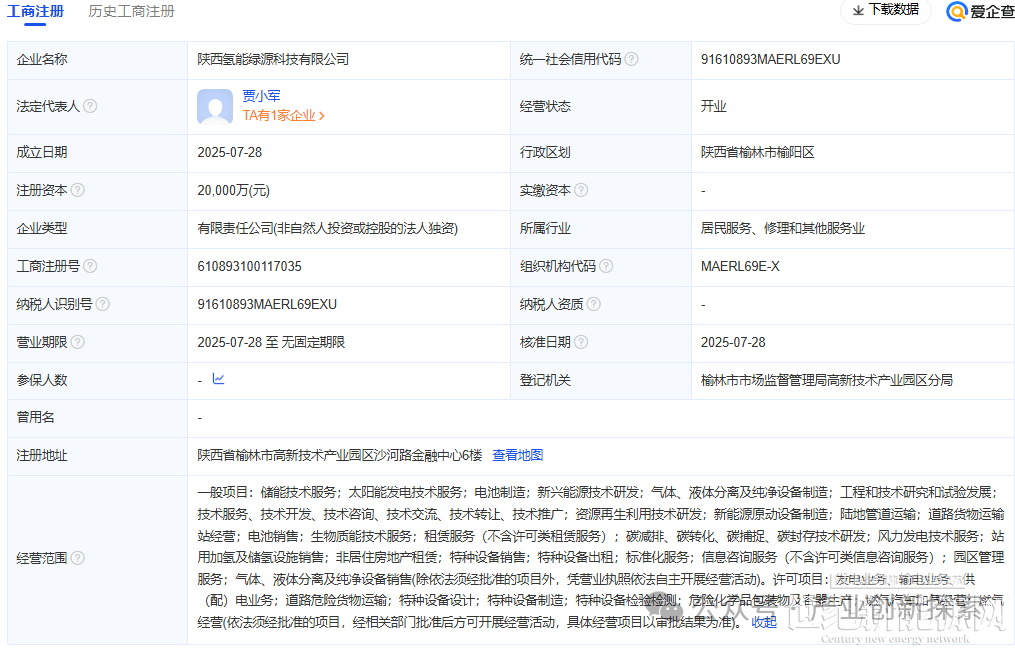The image size is (1015, 649).
Task: Click the 实缴资本 help icon
Action: click(580, 190)
